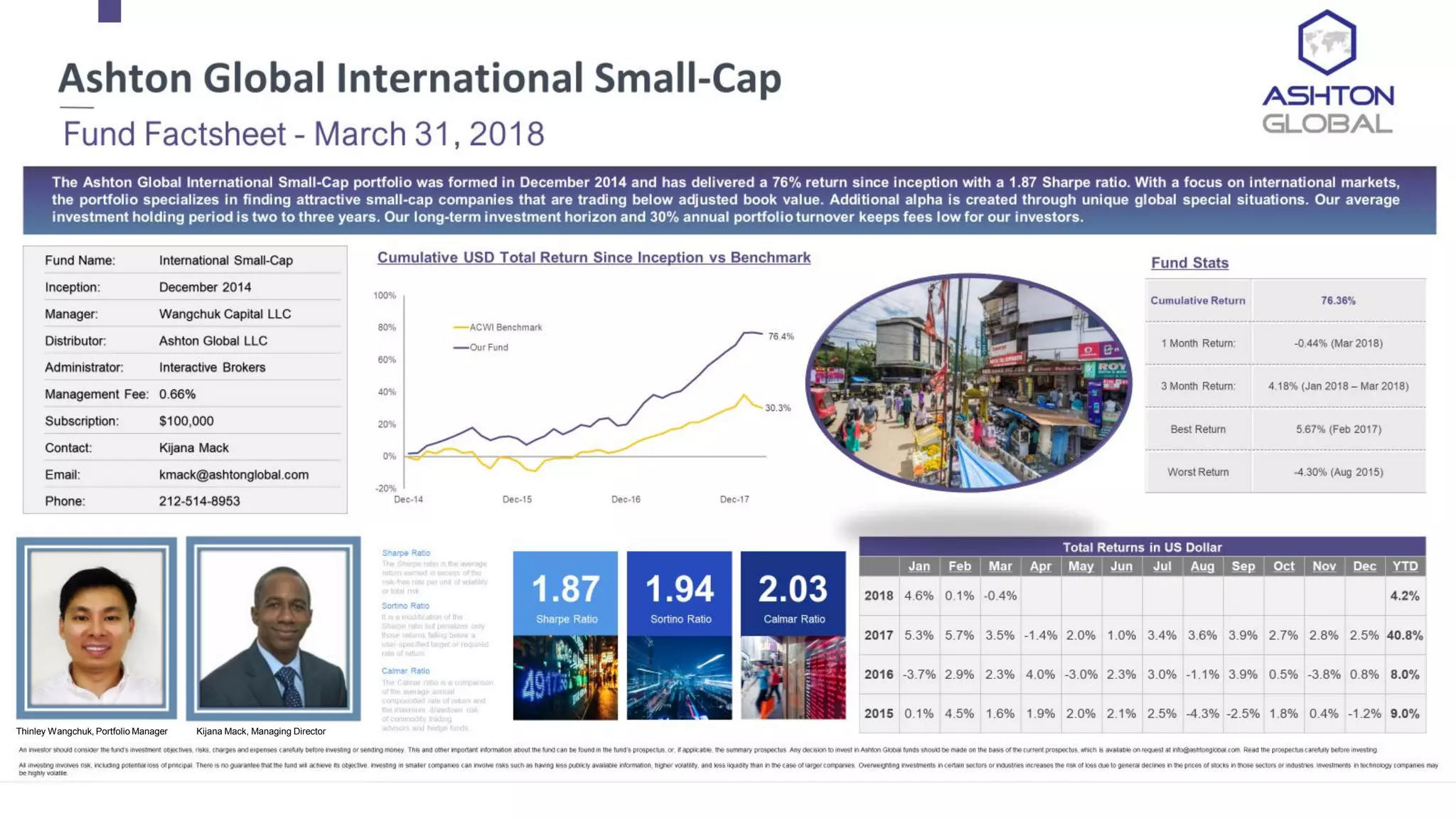1456x819 pixels.
Task: Click Thinley Wangchuk's portrait photo
Action: tap(97, 628)
